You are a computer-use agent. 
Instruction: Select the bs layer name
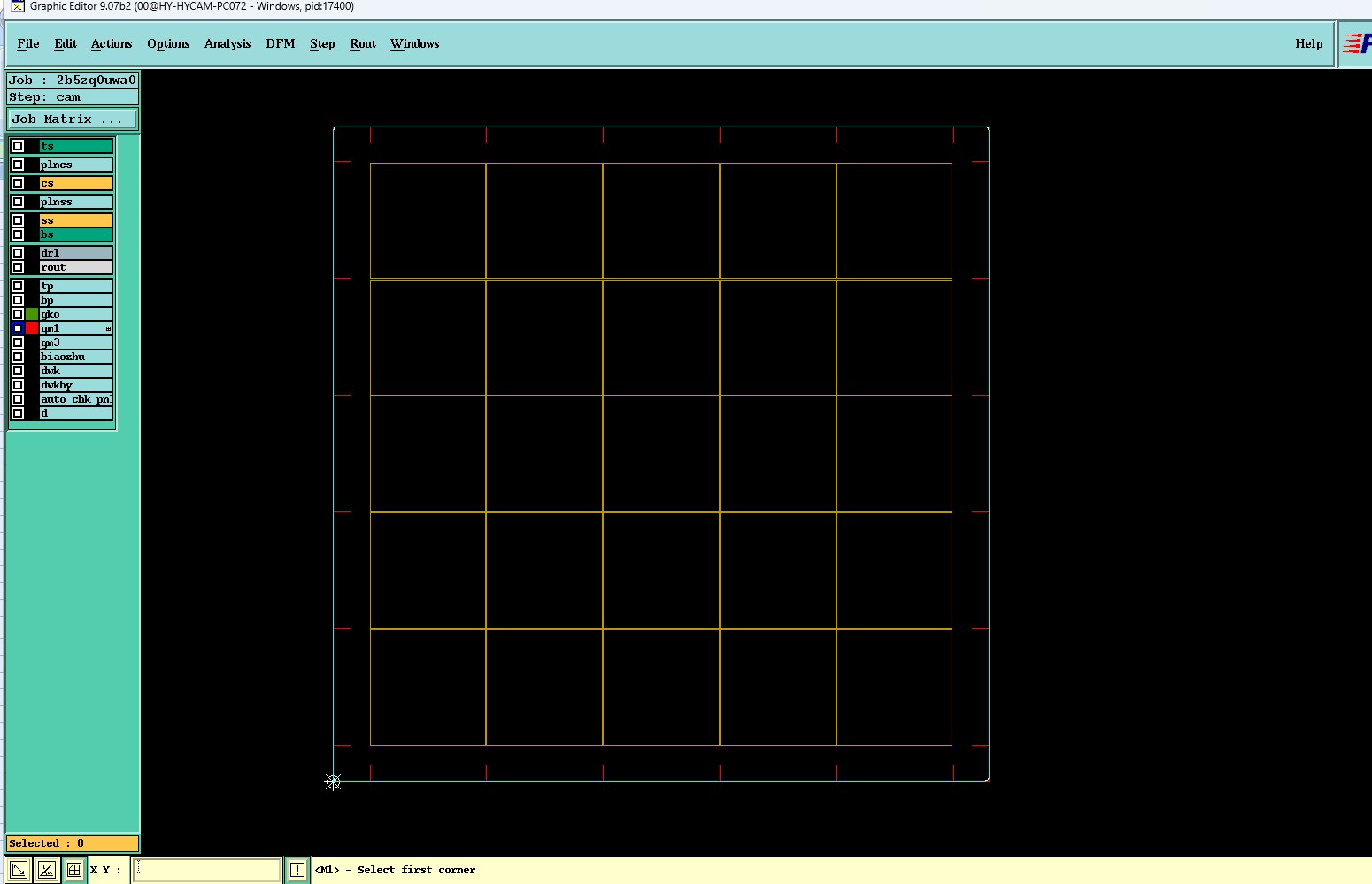pyautogui.click(x=76, y=234)
